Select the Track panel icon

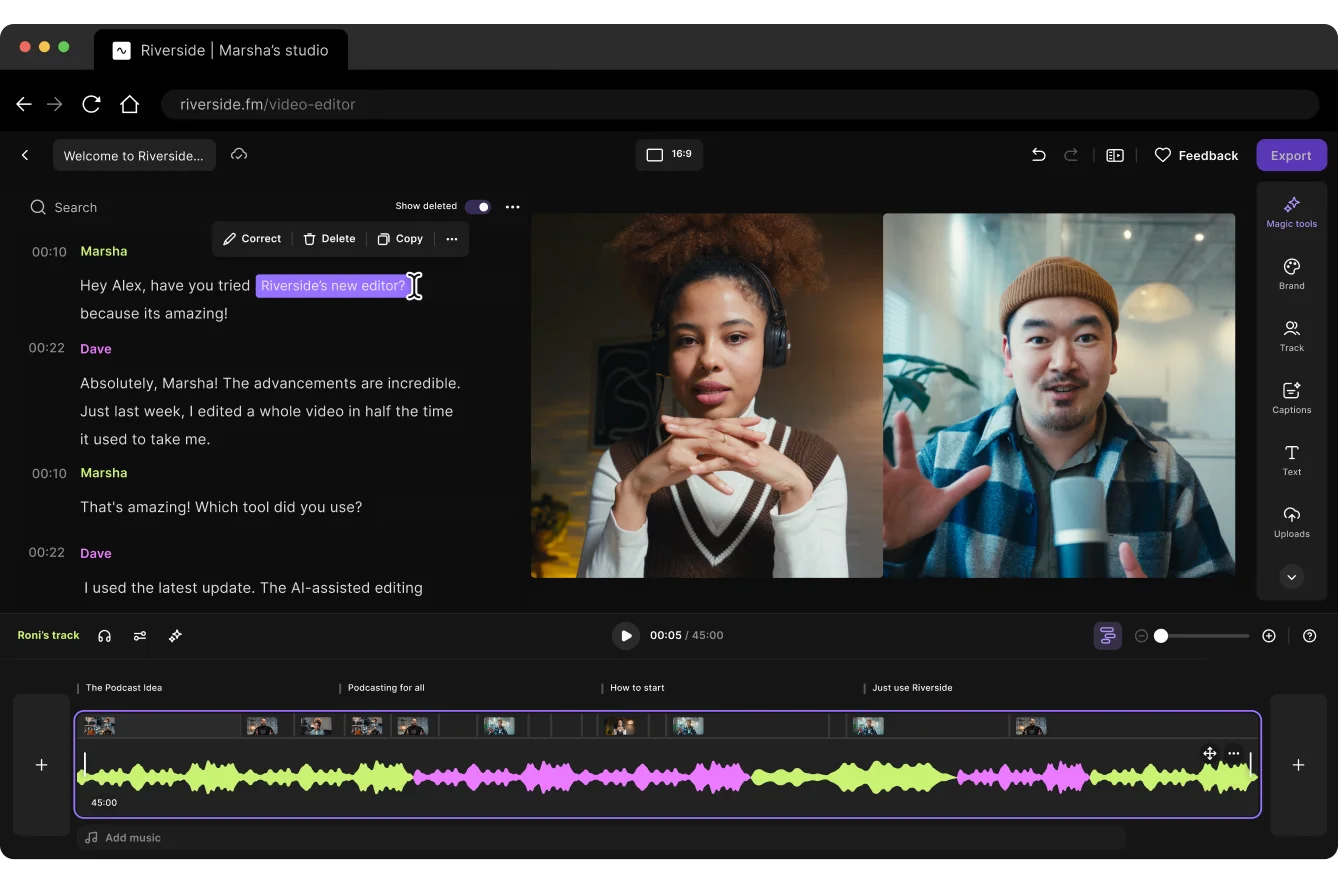pos(1291,334)
